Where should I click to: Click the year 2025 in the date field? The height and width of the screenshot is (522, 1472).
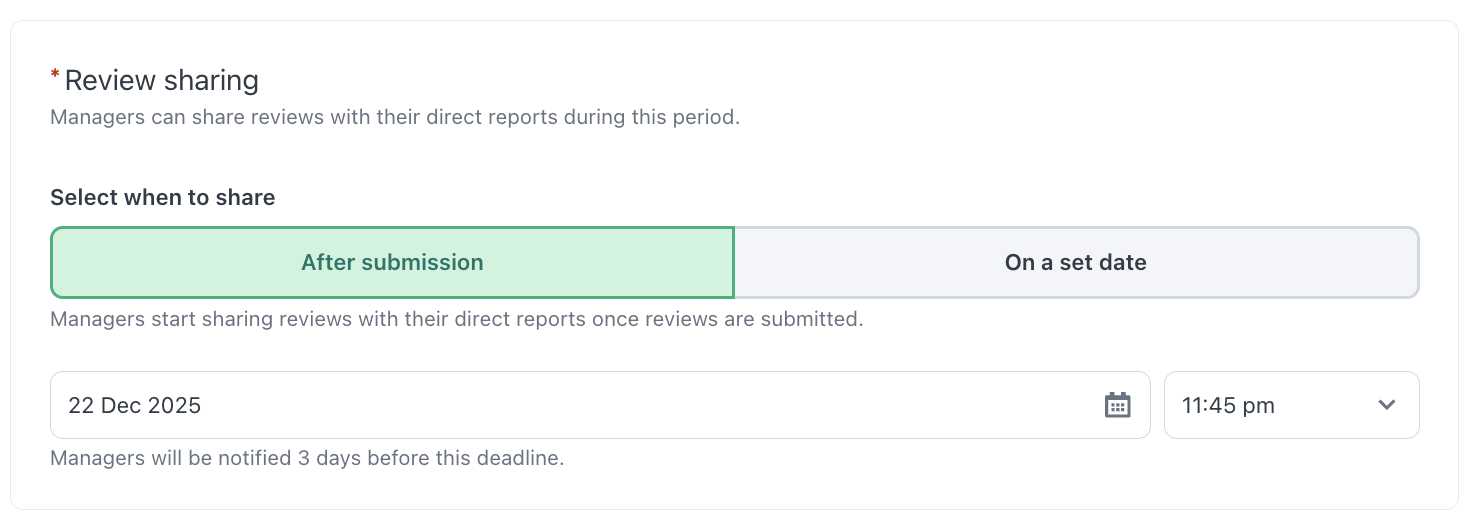[x=175, y=405]
